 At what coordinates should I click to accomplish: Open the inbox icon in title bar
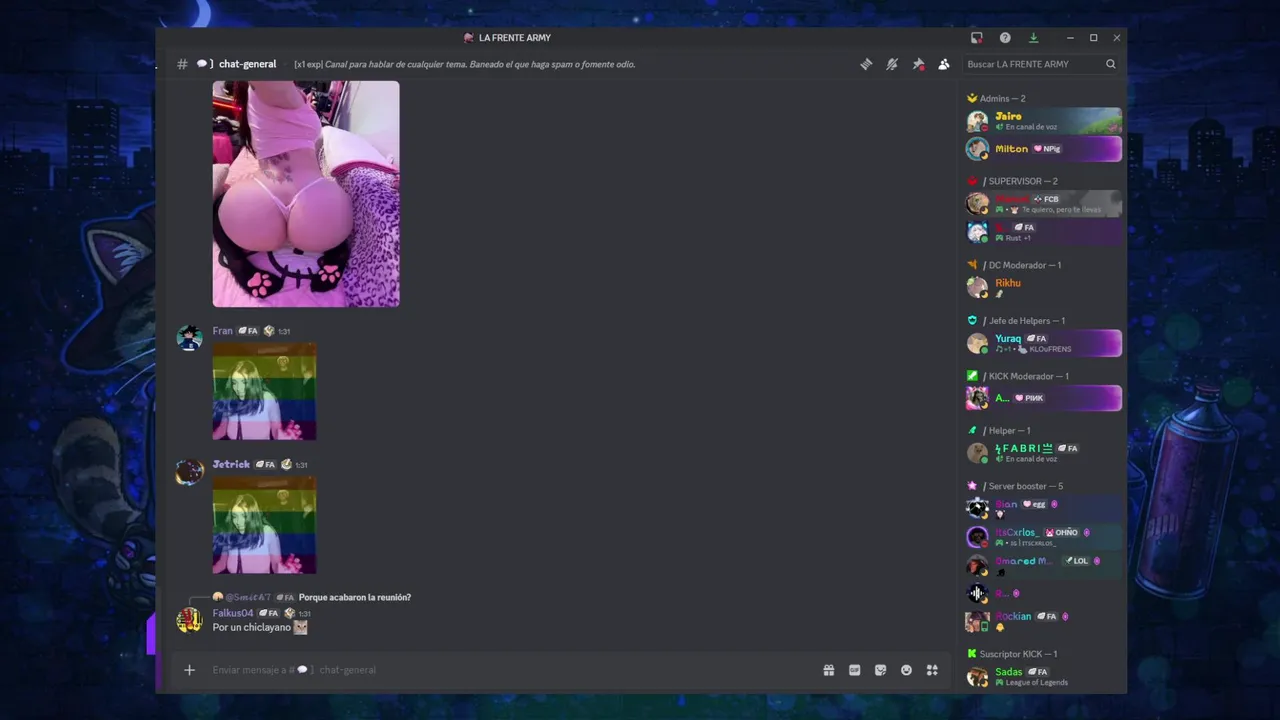pos(977,38)
